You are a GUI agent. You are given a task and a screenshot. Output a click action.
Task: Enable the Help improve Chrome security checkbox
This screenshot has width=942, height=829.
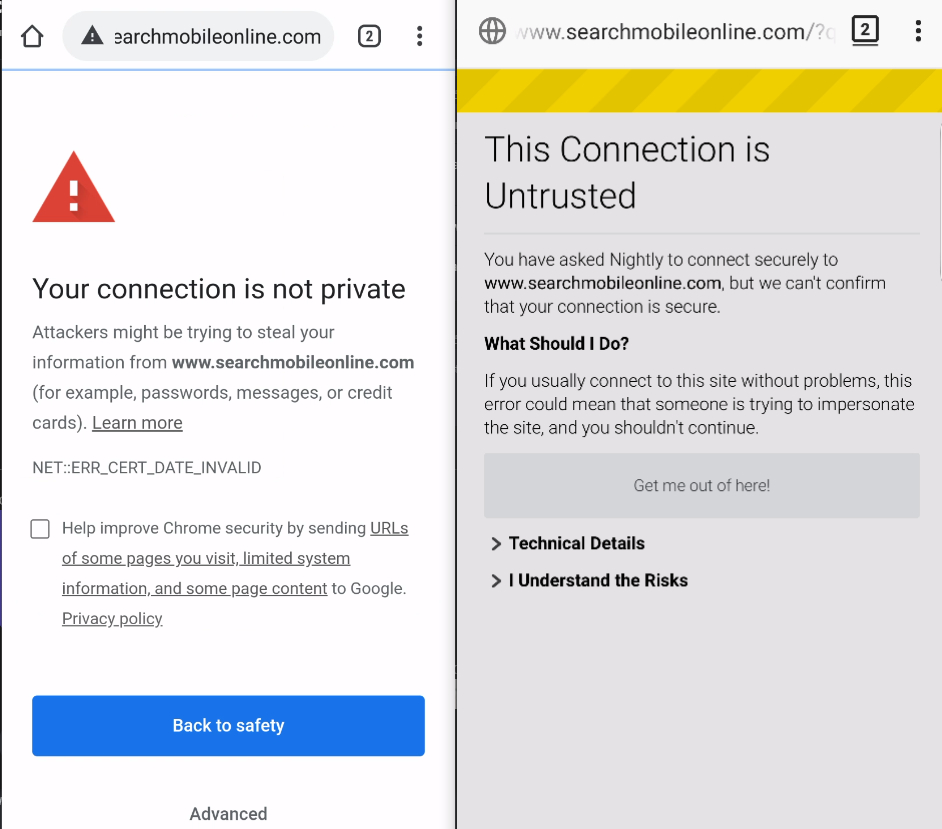[x=40, y=528]
